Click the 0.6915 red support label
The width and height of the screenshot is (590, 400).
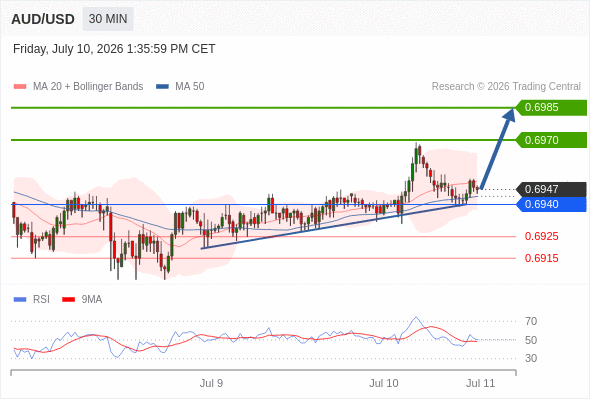[x=541, y=259]
